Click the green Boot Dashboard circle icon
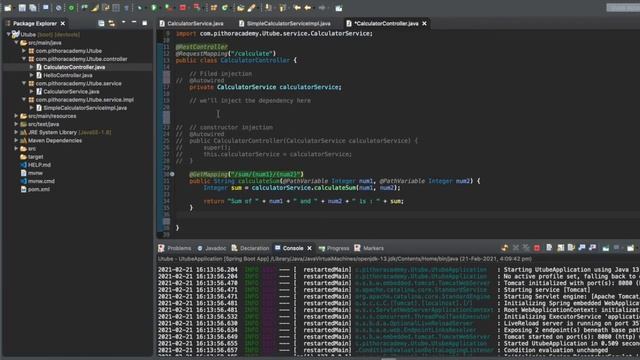The image size is (640, 360). tap(71, 8)
